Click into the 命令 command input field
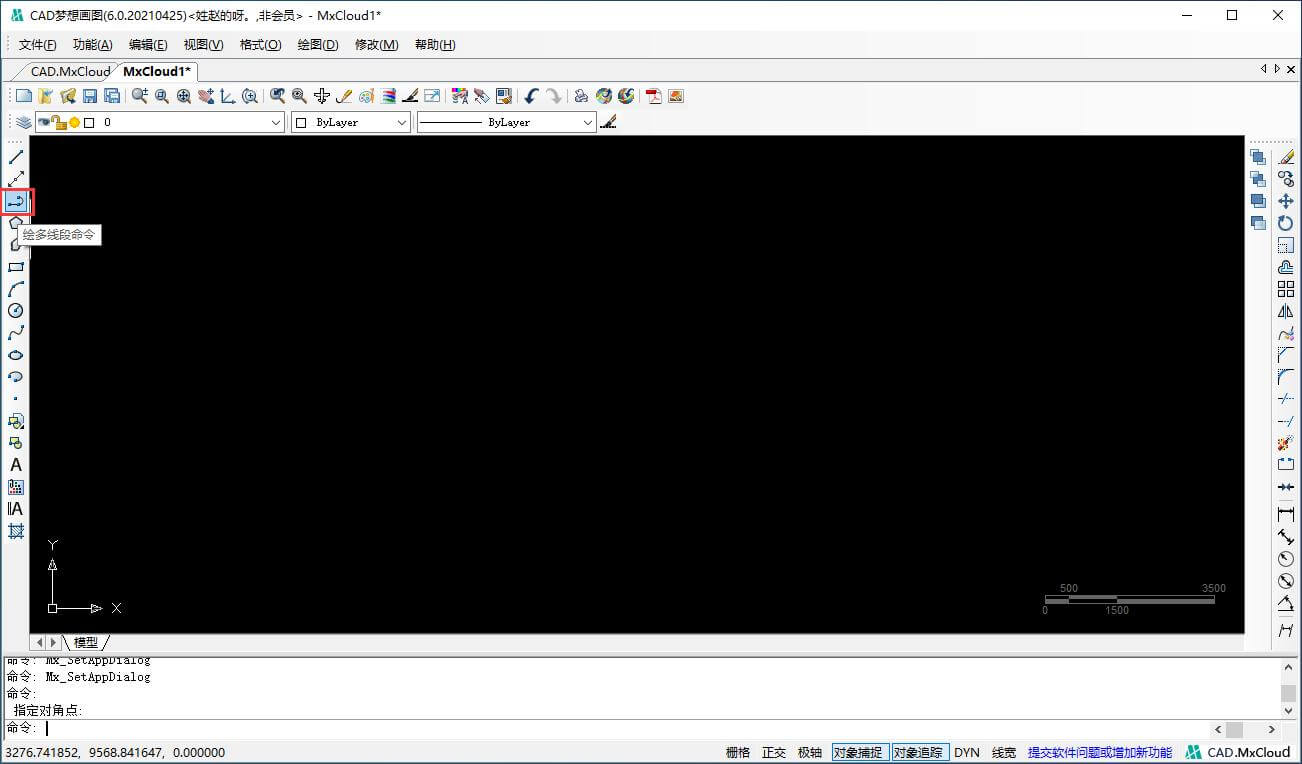Screen dimensions: 1302x764 tap(625, 728)
